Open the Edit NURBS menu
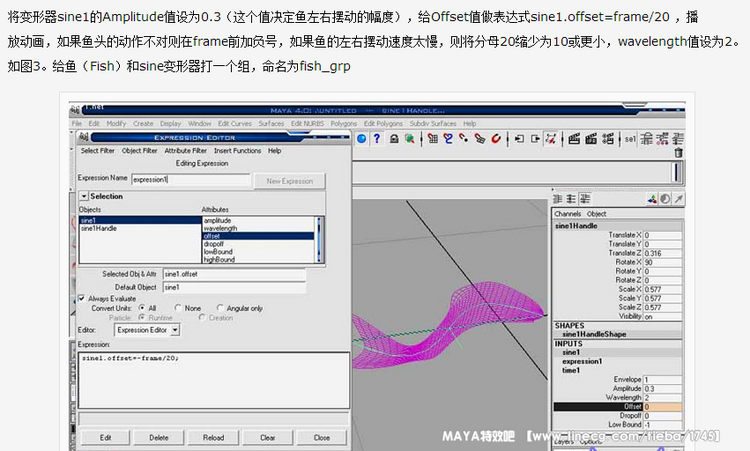This screenshot has height=451, width=750. pos(308,123)
